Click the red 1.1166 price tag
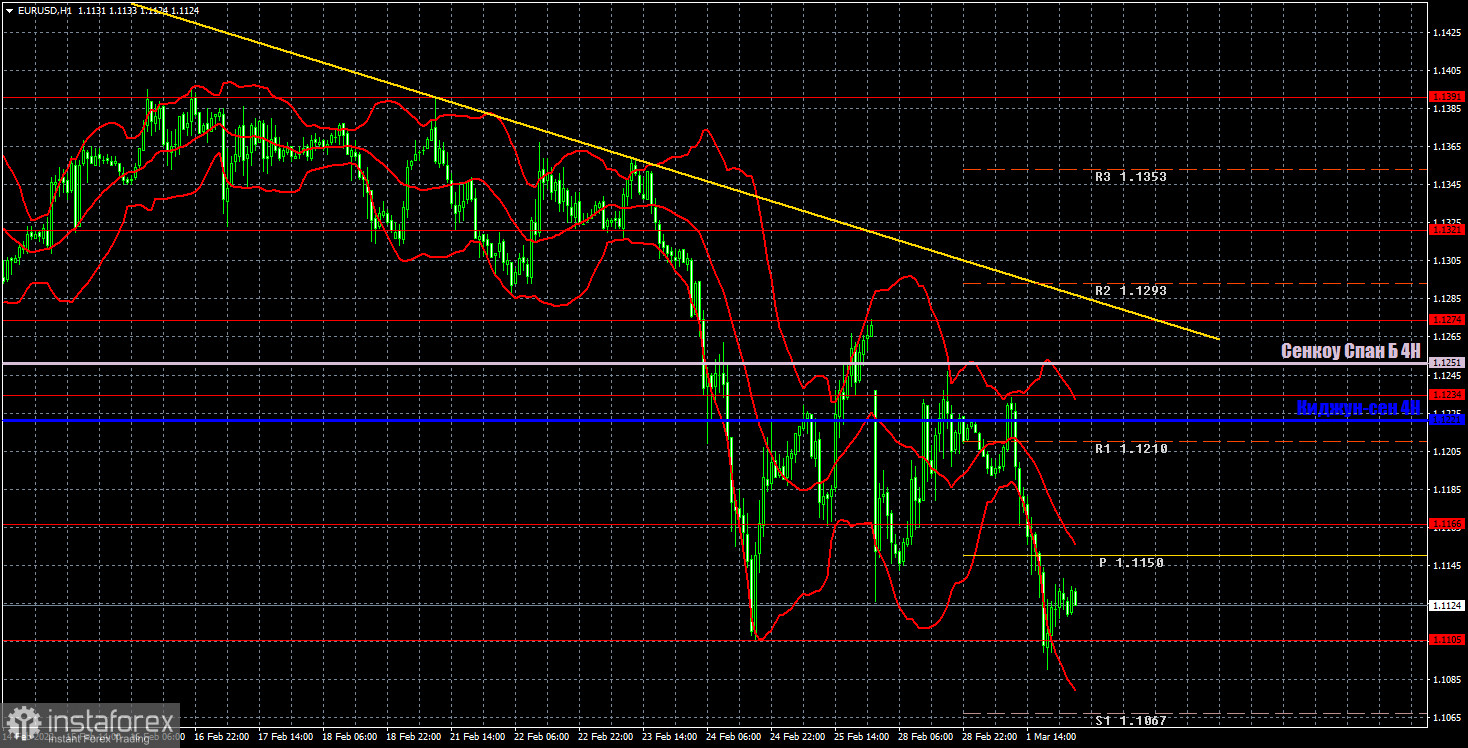1468x748 pixels. point(1447,523)
